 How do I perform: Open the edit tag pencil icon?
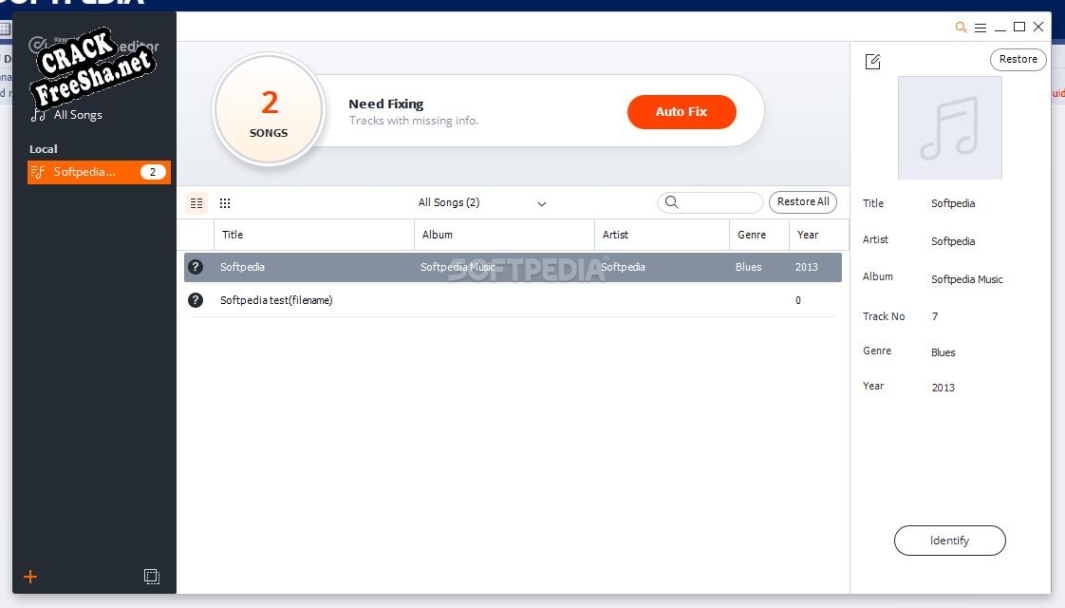873,62
